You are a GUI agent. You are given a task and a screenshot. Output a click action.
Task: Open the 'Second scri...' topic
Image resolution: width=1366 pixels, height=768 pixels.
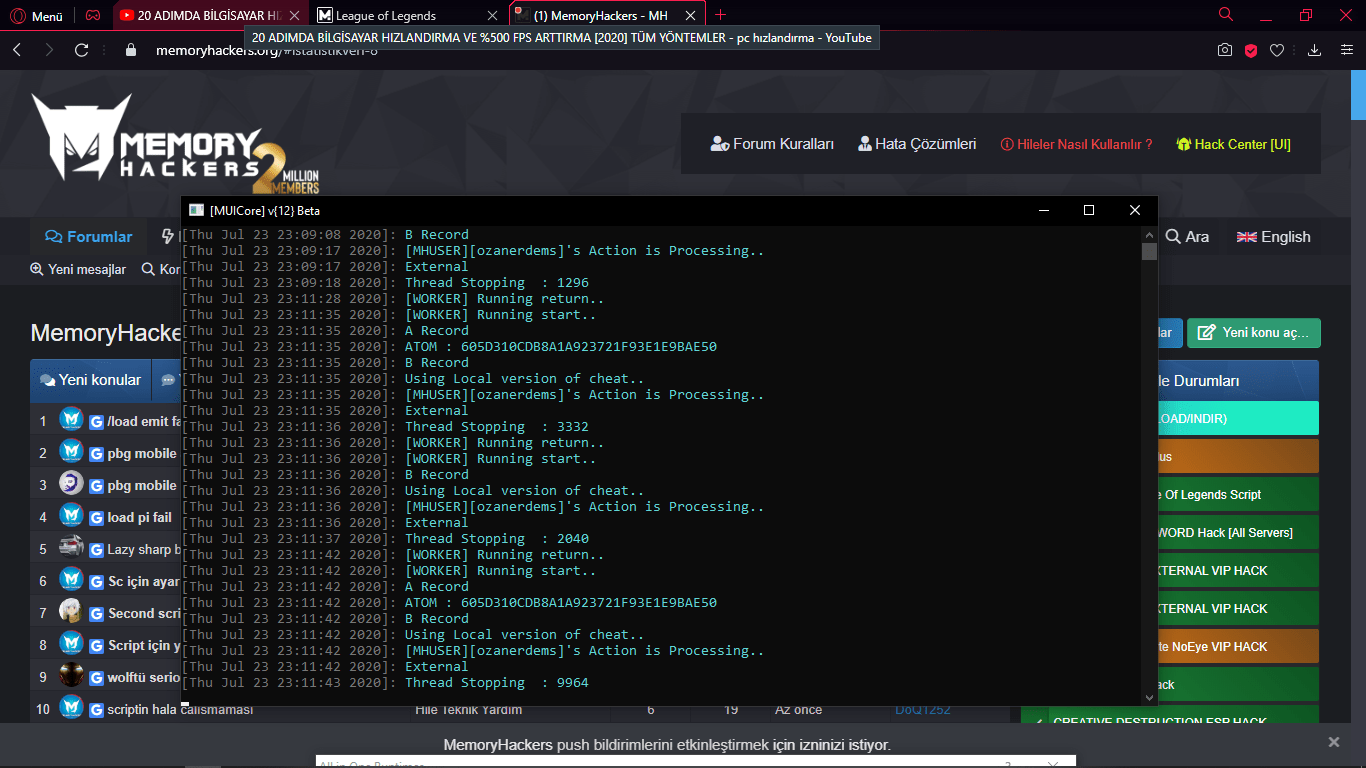tap(144, 613)
